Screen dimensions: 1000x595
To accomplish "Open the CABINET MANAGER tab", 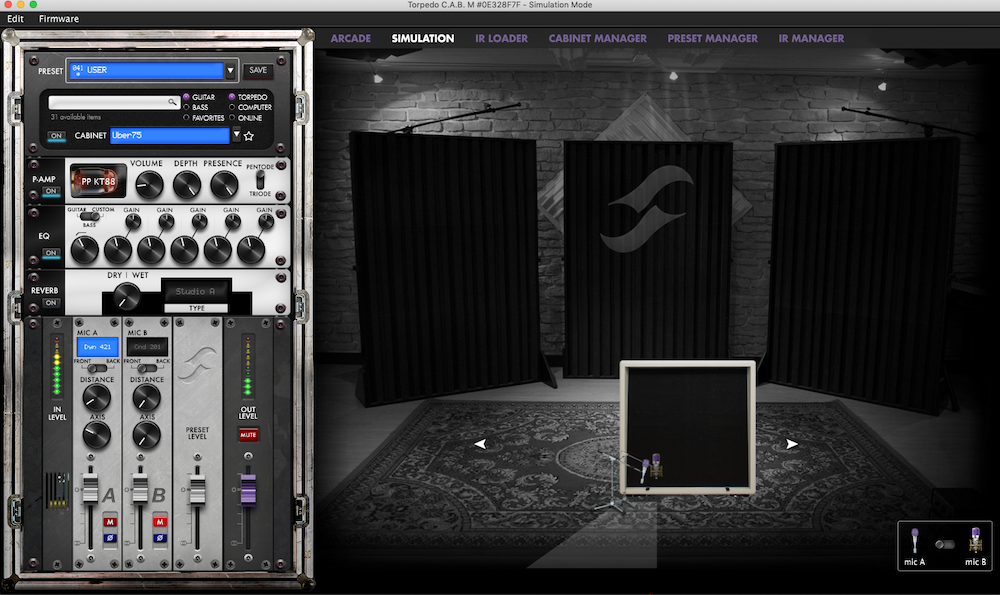I will 598,38.
